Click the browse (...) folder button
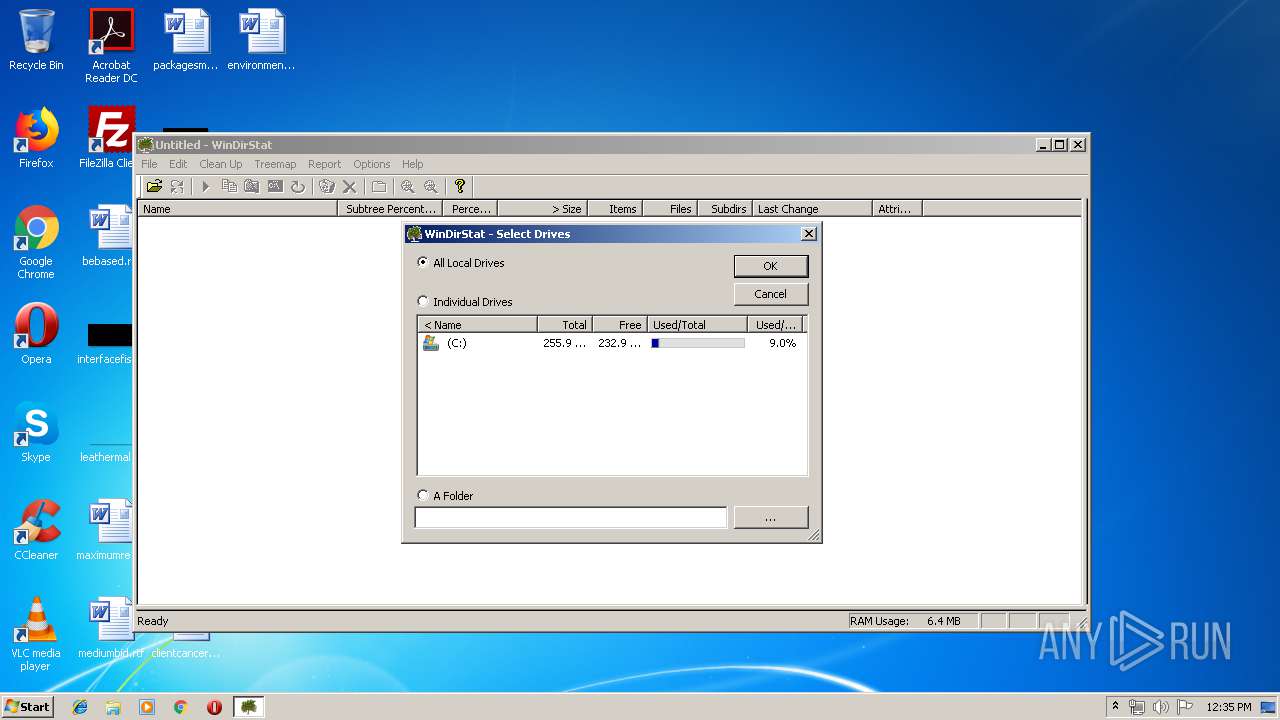Screen dimensions: 1280x720 pos(770,517)
